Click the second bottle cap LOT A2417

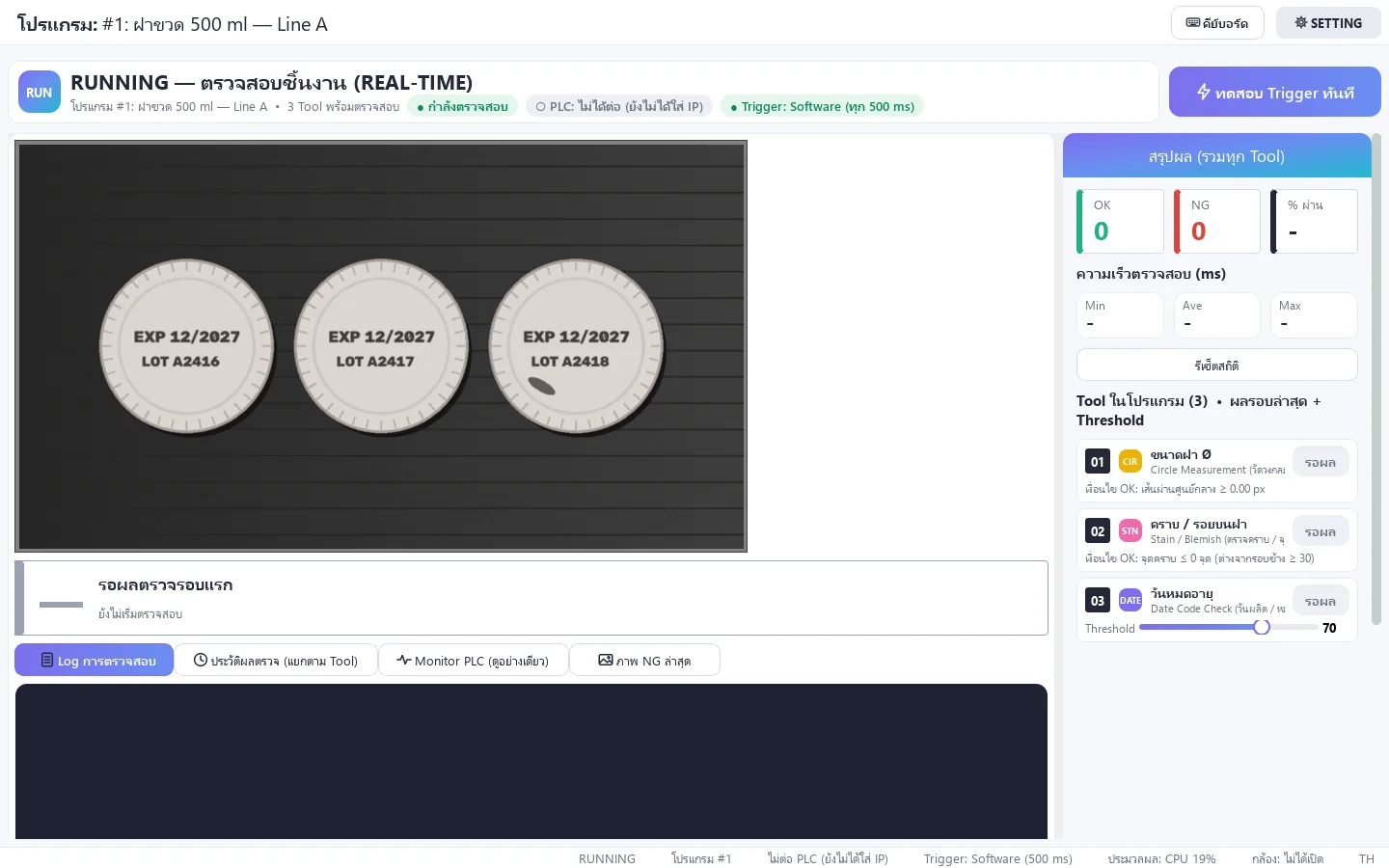(381, 347)
